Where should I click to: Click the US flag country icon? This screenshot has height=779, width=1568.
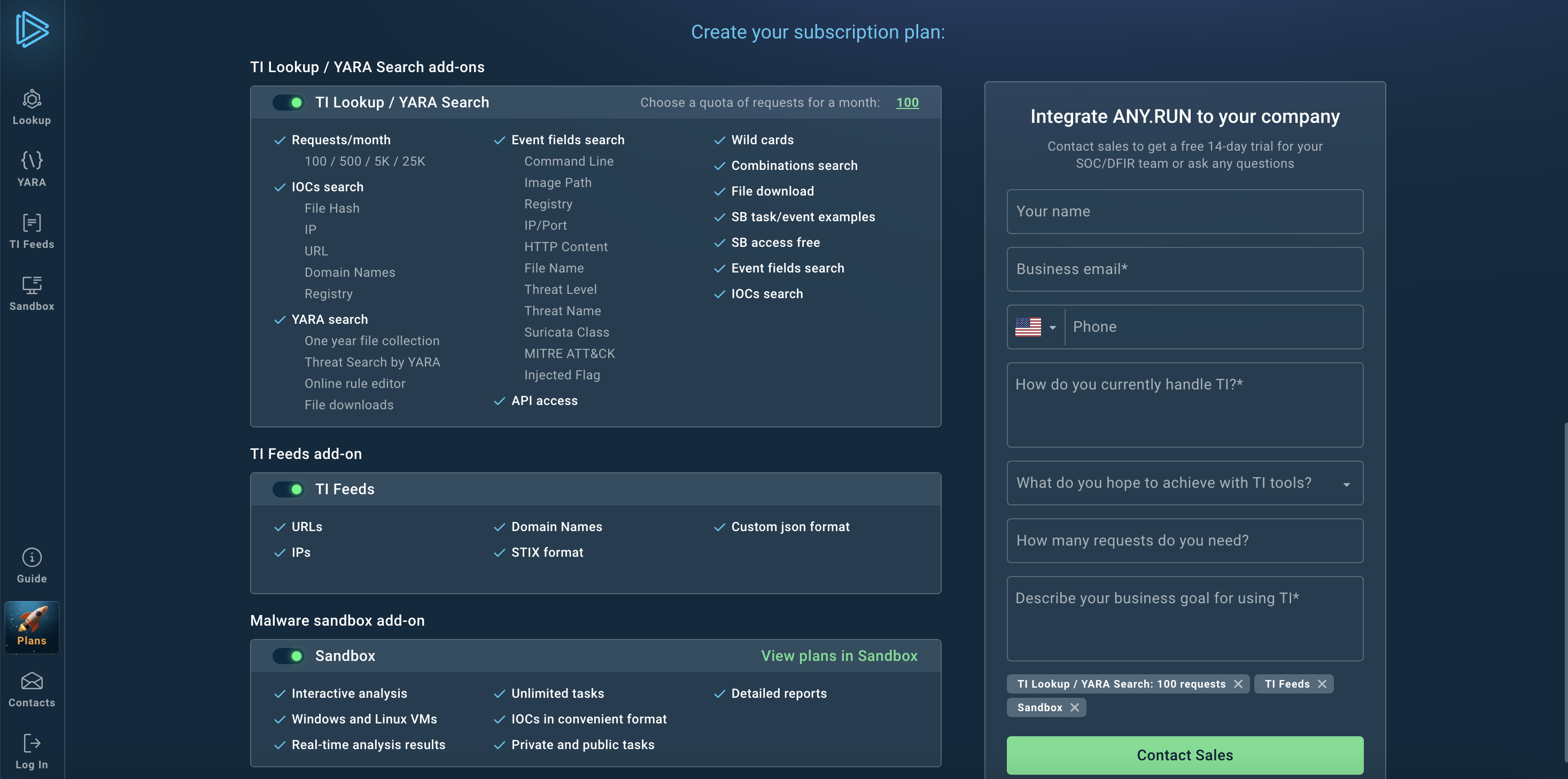(x=1028, y=327)
